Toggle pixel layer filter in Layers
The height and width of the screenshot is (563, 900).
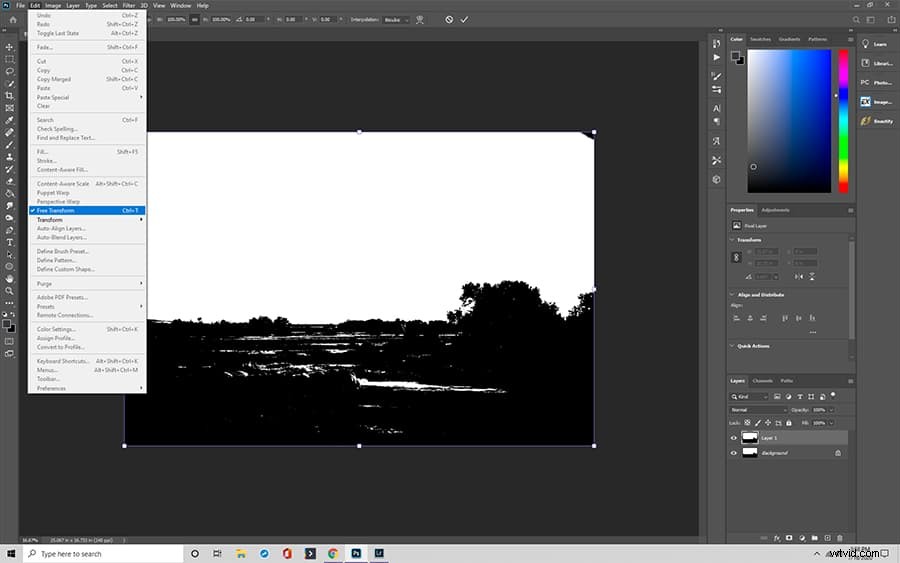(777, 397)
